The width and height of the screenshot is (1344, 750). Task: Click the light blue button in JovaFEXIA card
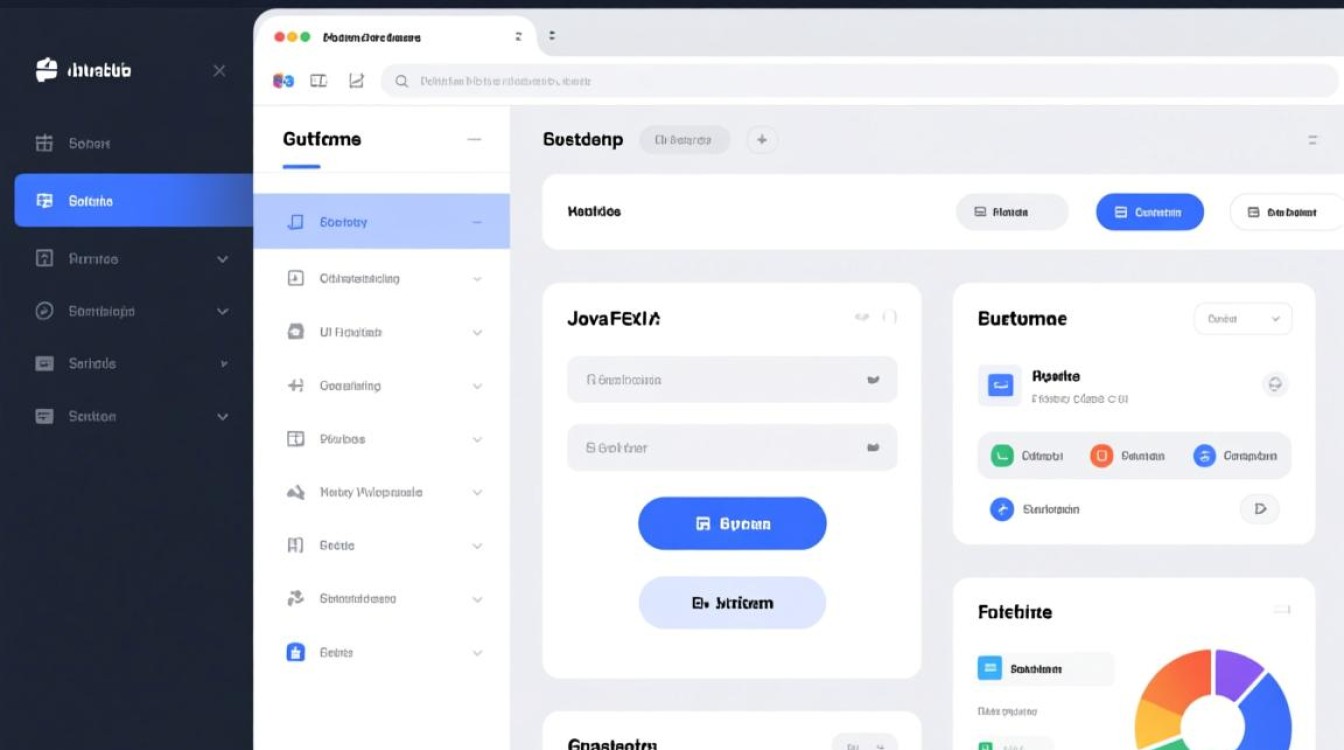click(x=732, y=603)
